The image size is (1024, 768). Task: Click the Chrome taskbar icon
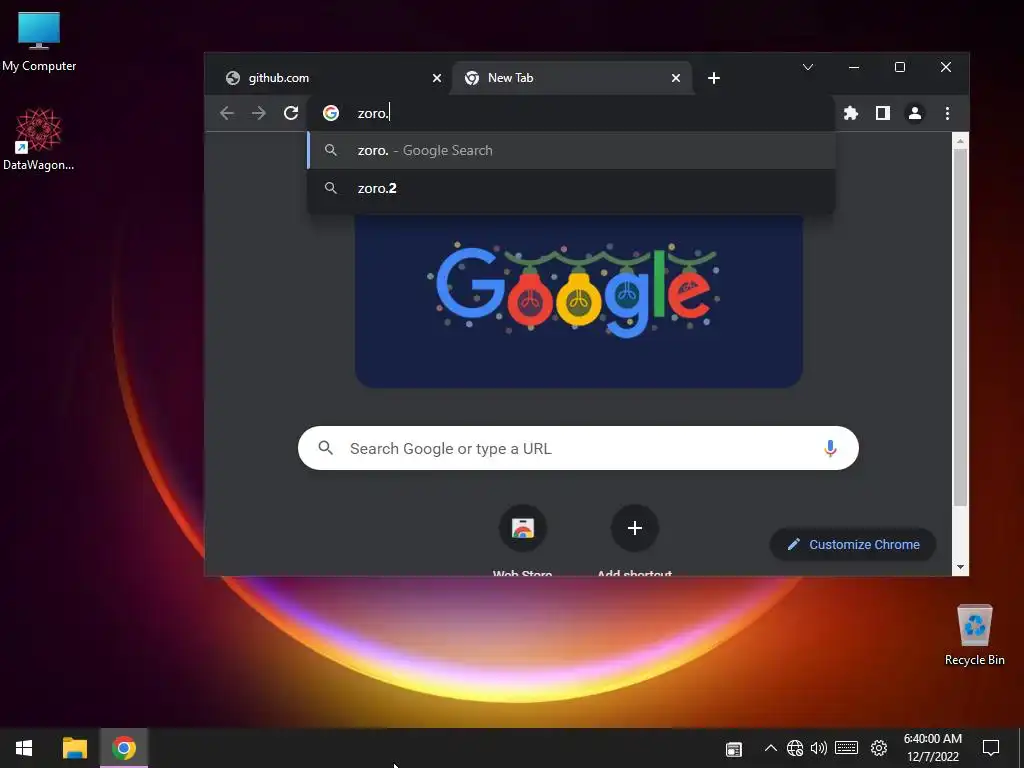[x=124, y=748]
